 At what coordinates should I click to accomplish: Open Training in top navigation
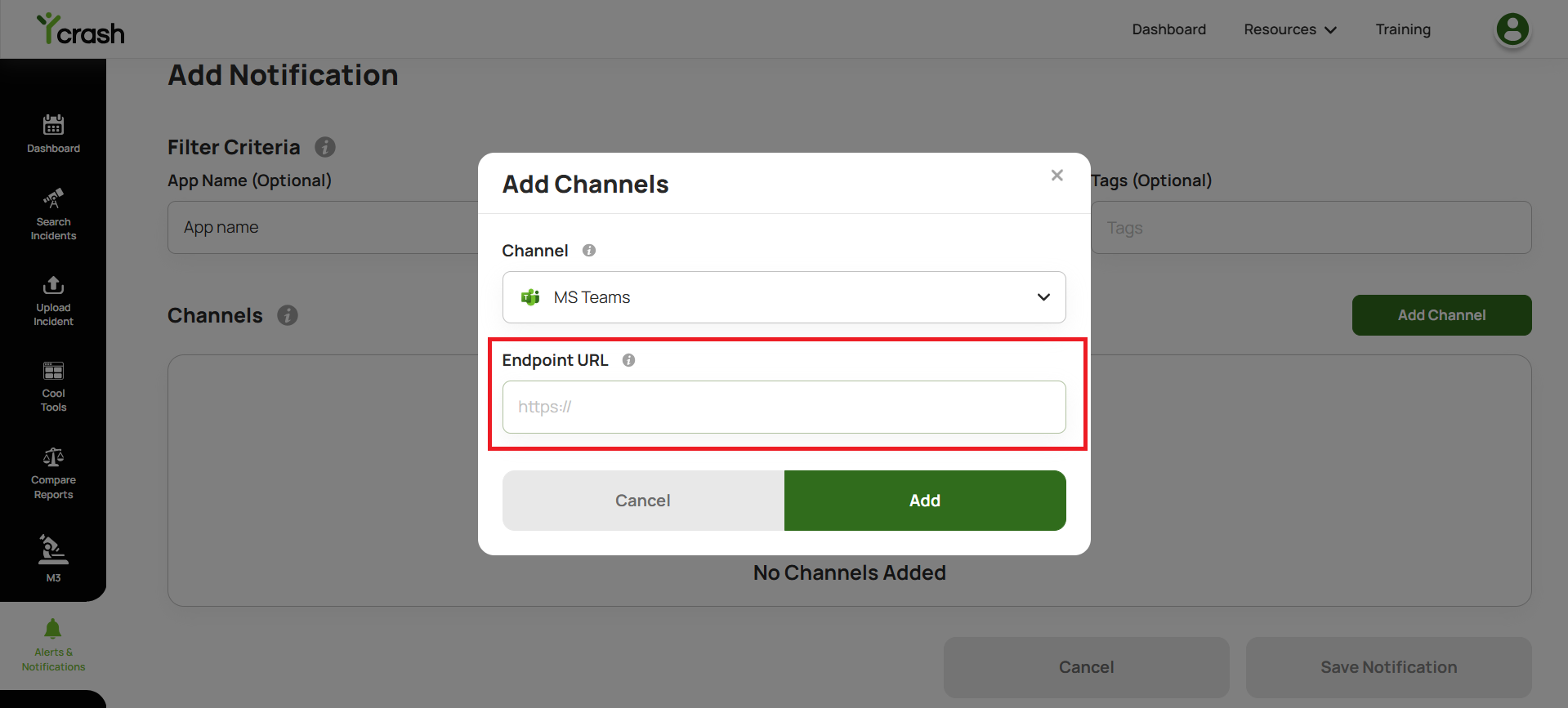pyautogui.click(x=1403, y=29)
